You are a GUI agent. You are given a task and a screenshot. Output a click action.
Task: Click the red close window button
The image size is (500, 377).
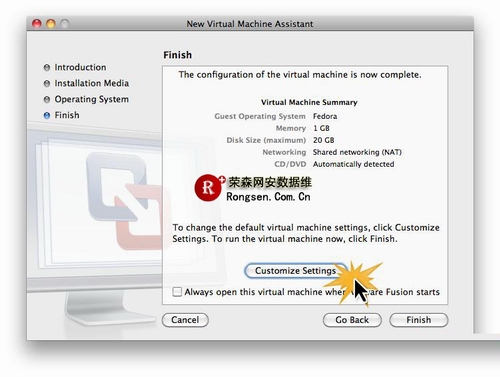pos(36,24)
